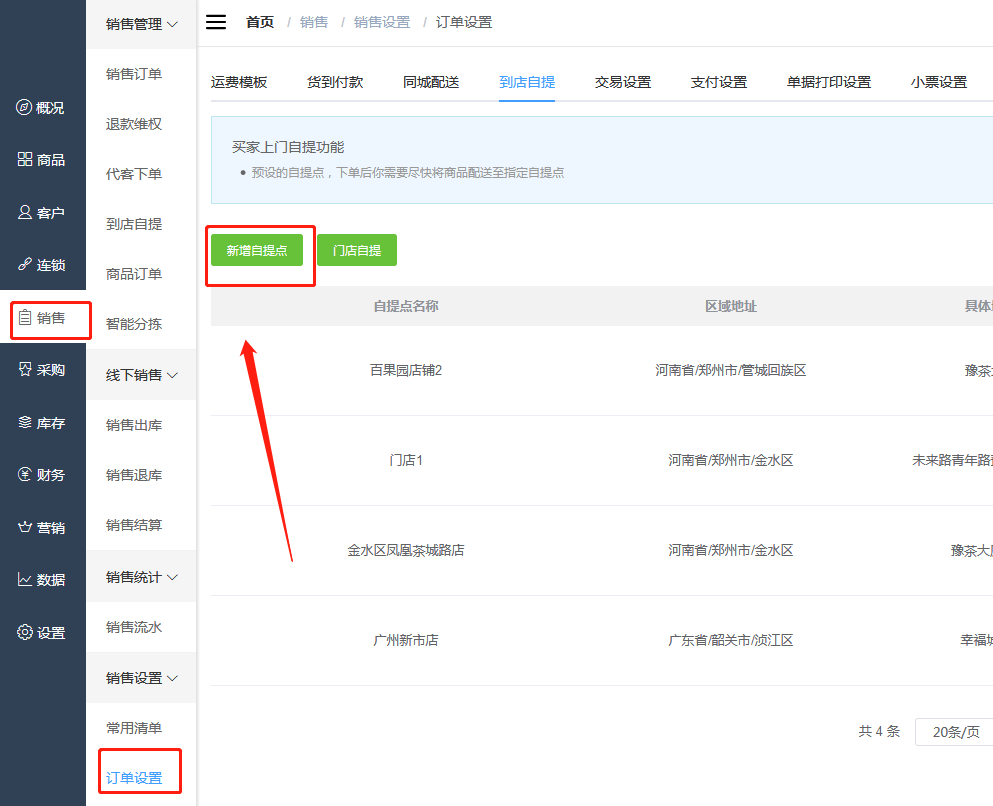Open 销售流水 in submenu
Screen dimensions: 993x806
(x=134, y=627)
